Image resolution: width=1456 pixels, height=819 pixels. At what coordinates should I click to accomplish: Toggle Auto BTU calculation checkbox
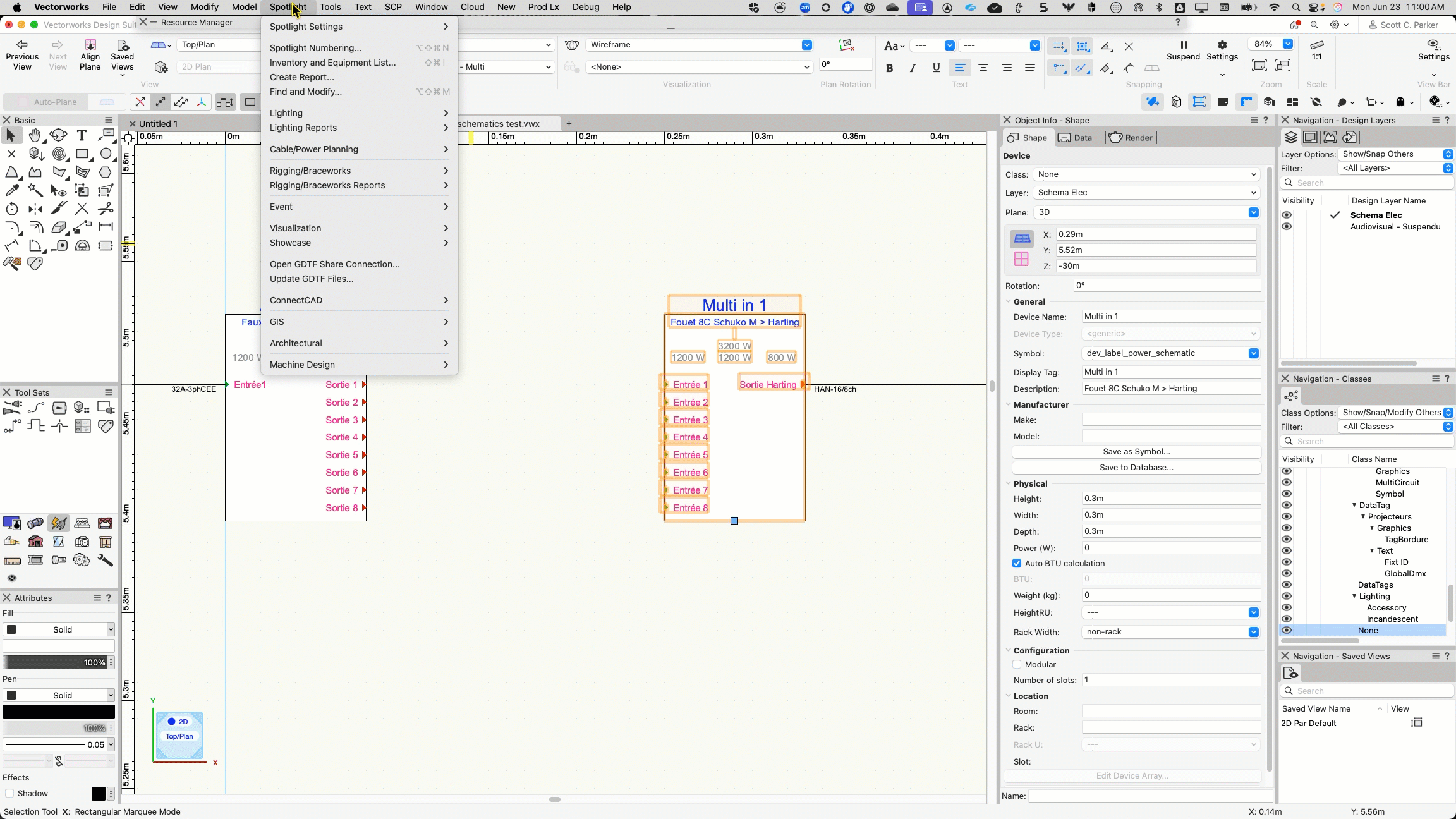1017,563
